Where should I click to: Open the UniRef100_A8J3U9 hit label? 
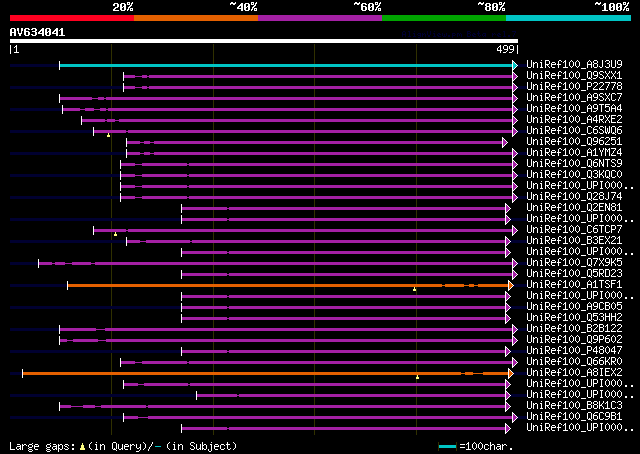pos(574,65)
